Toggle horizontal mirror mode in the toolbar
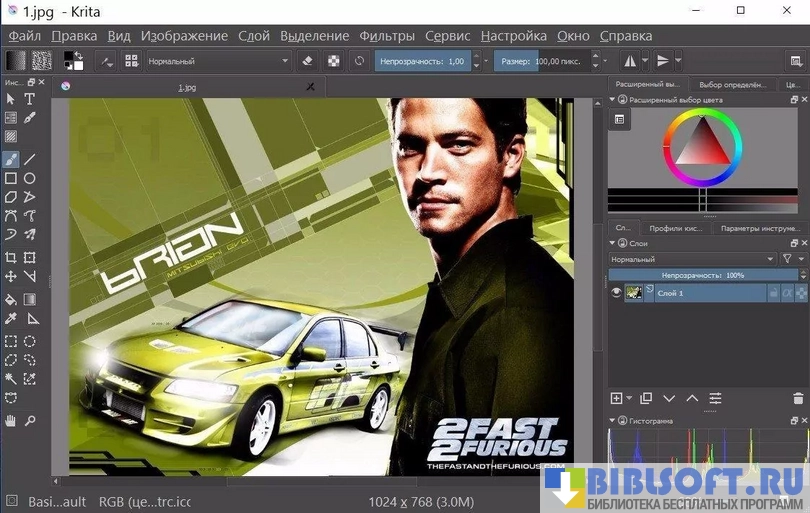Viewport: 810px width, 513px height. click(x=630, y=61)
